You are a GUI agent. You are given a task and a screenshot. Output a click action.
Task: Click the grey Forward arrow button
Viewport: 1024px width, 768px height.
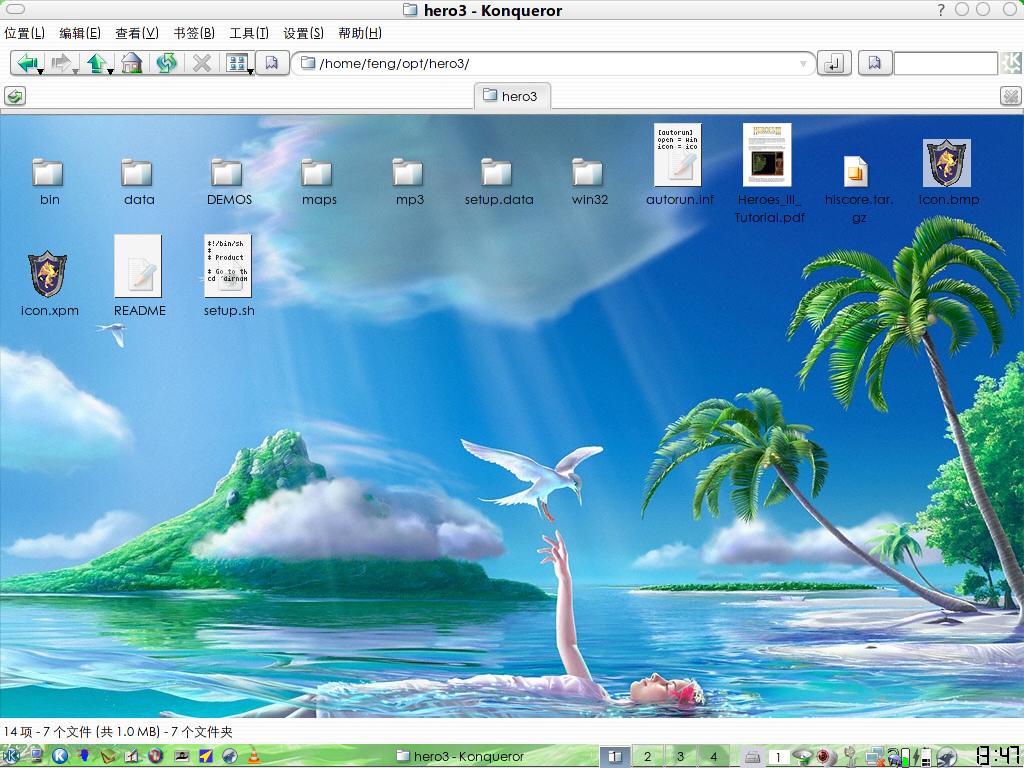pyautogui.click(x=60, y=63)
